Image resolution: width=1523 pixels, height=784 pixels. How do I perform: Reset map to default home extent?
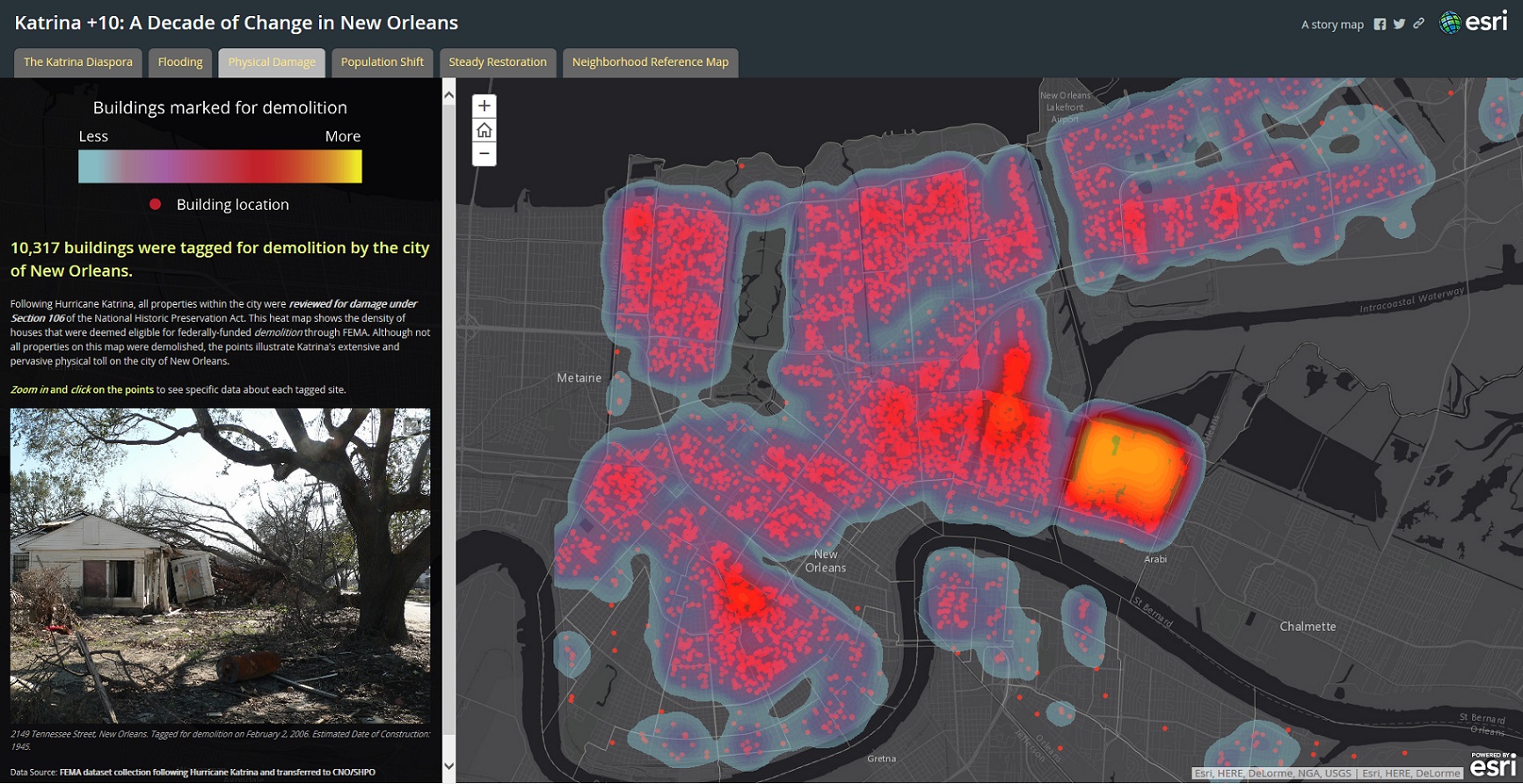[484, 130]
